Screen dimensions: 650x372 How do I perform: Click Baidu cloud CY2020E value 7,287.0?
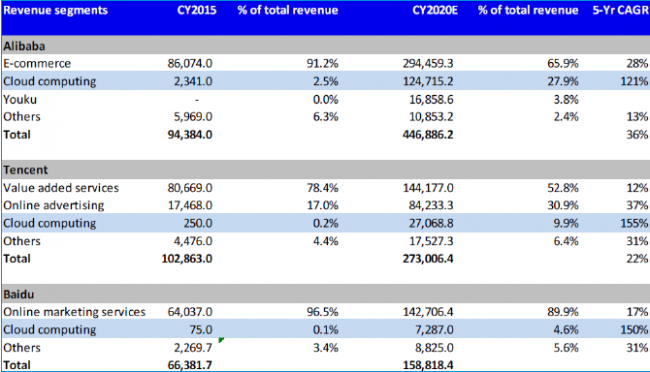click(x=434, y=330)
